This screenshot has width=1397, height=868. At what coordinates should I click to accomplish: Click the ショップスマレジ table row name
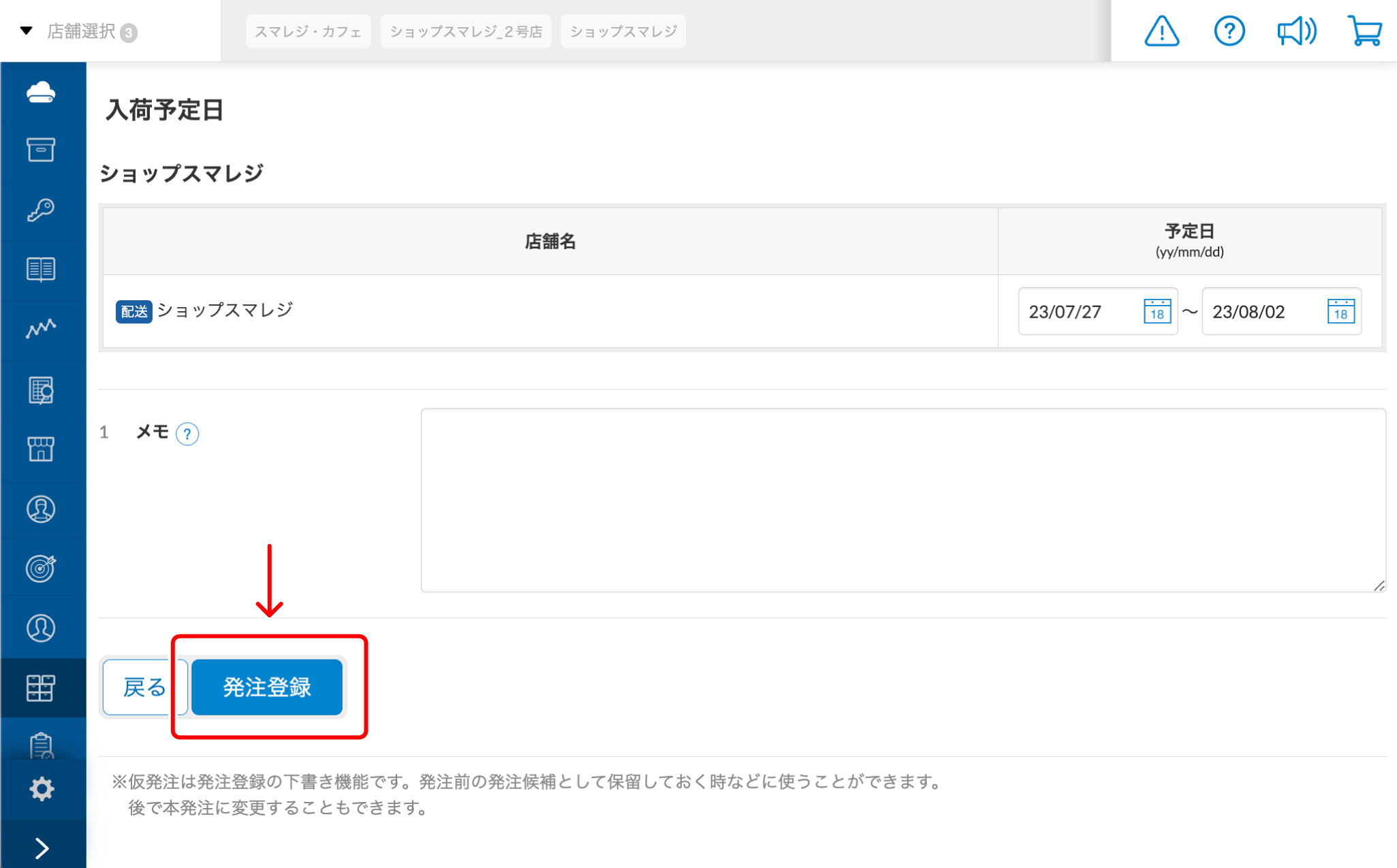coord(225,310)
